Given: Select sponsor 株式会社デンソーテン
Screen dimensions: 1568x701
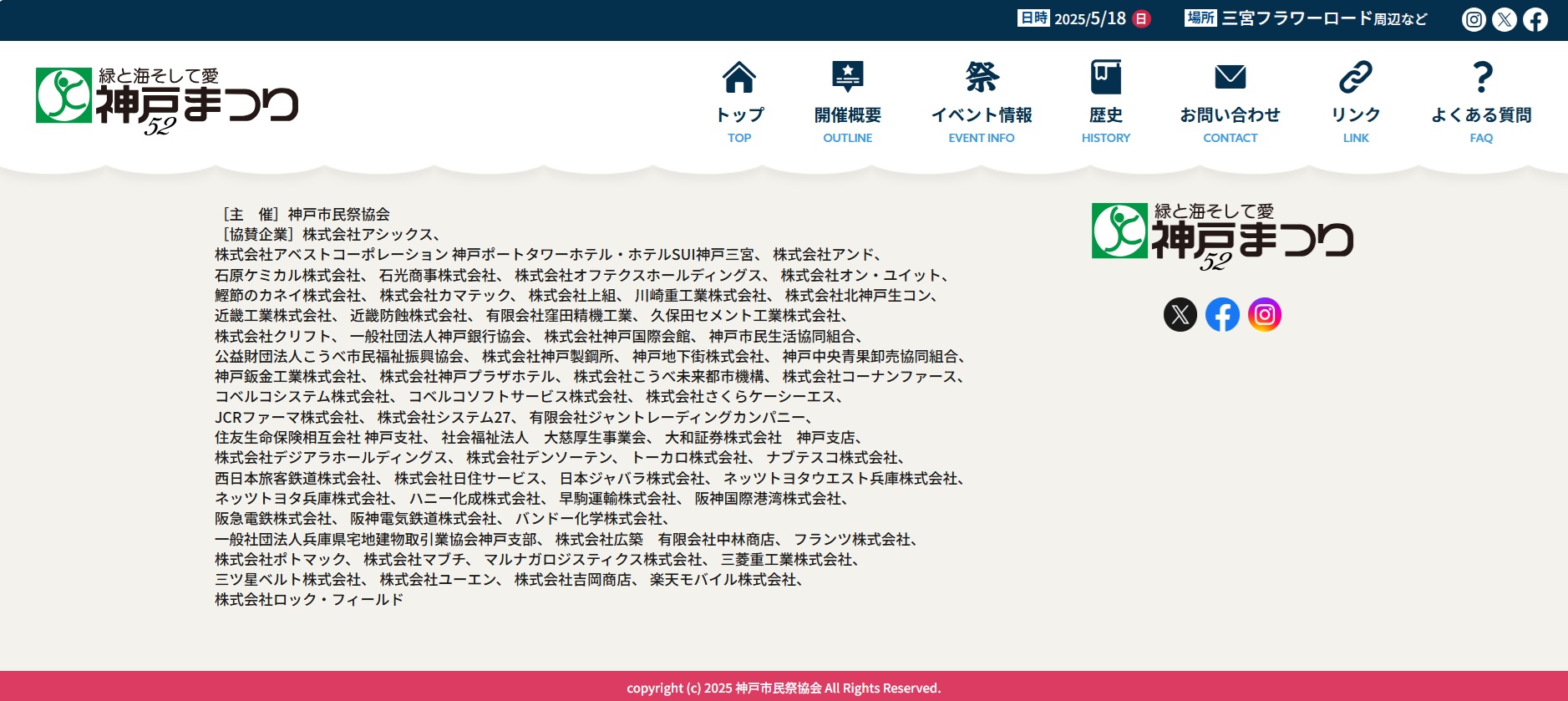Looking at the screenshot, I should 540,458.
